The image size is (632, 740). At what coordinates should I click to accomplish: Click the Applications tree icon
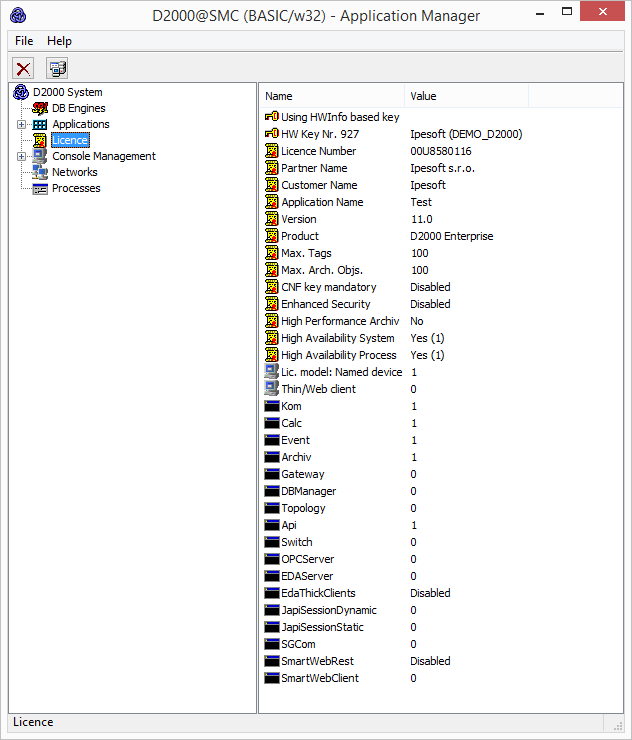coord(40,124)
